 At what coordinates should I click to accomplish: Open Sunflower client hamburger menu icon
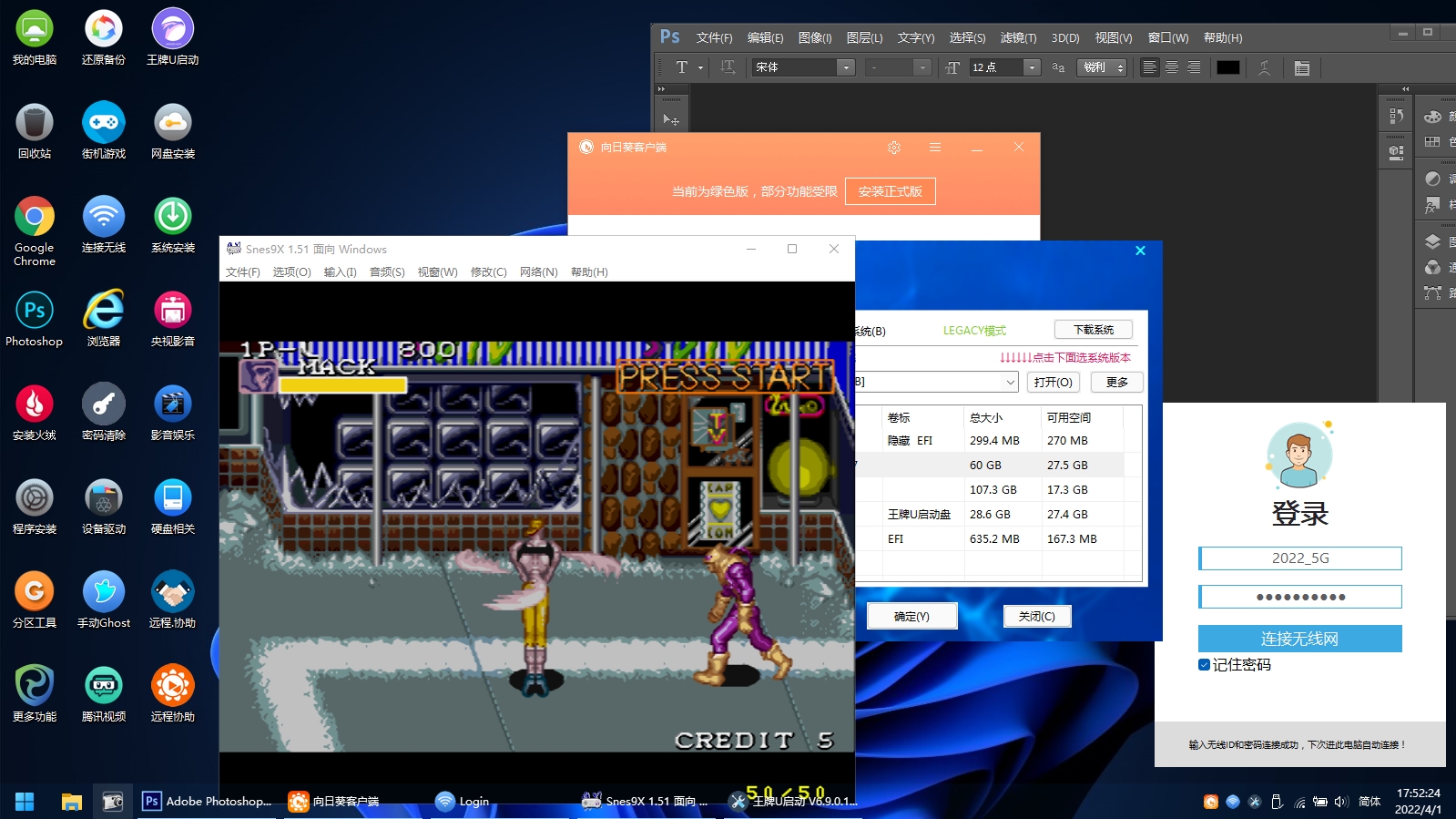935,148
